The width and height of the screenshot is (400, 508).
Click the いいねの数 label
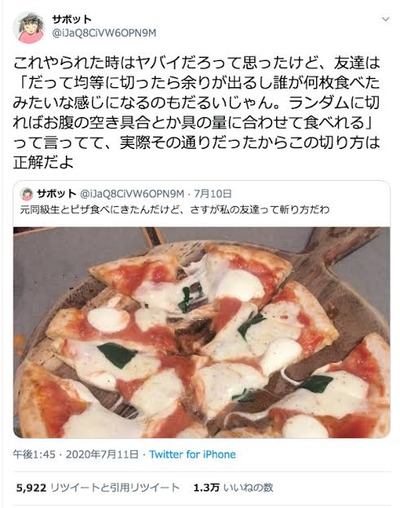pyautogui.click(x=248, y=488)
